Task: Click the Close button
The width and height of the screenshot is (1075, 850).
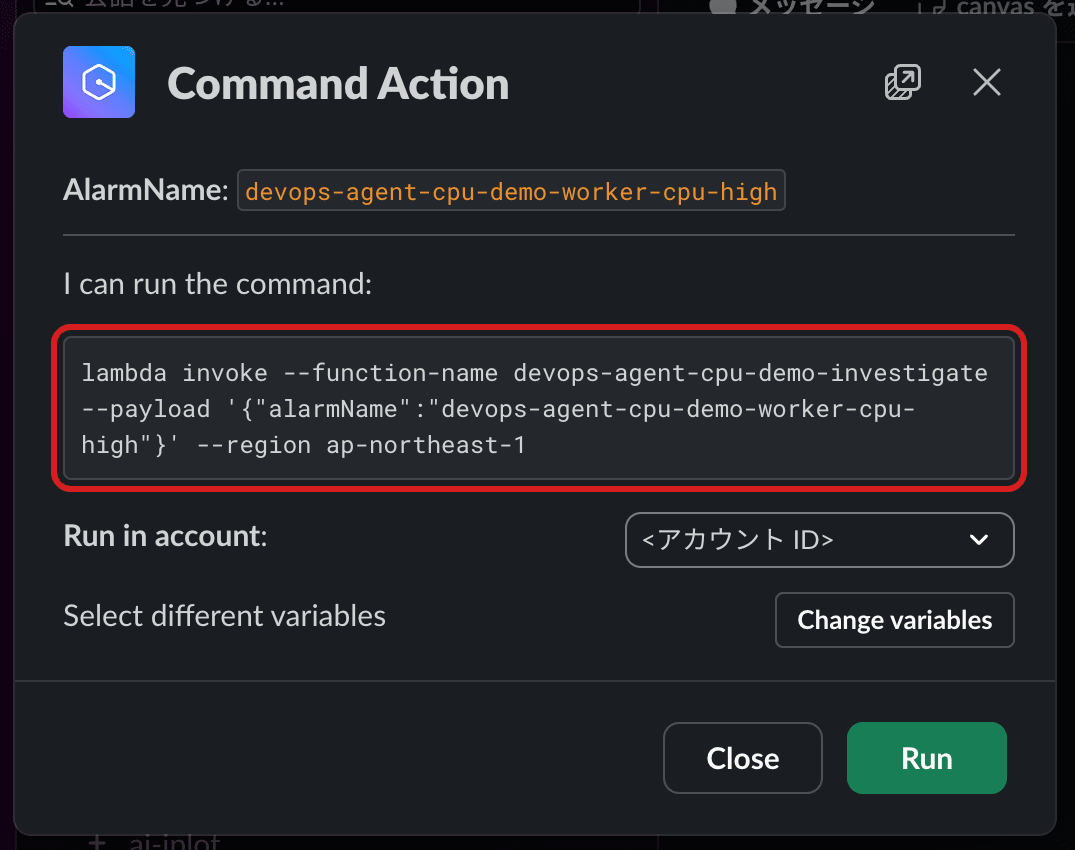Action: click(742, 758)
